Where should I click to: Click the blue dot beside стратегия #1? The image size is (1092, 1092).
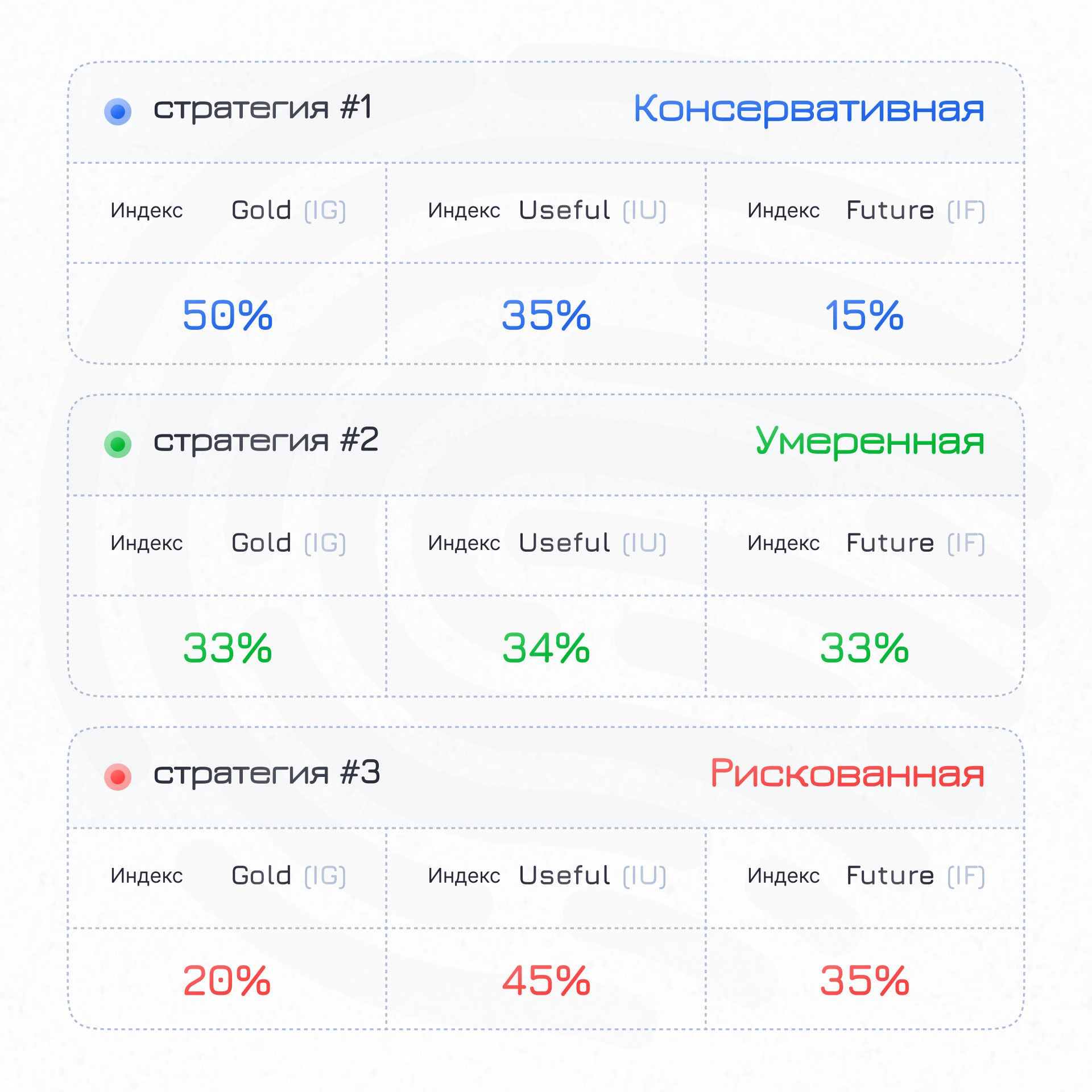coord(118,111)
